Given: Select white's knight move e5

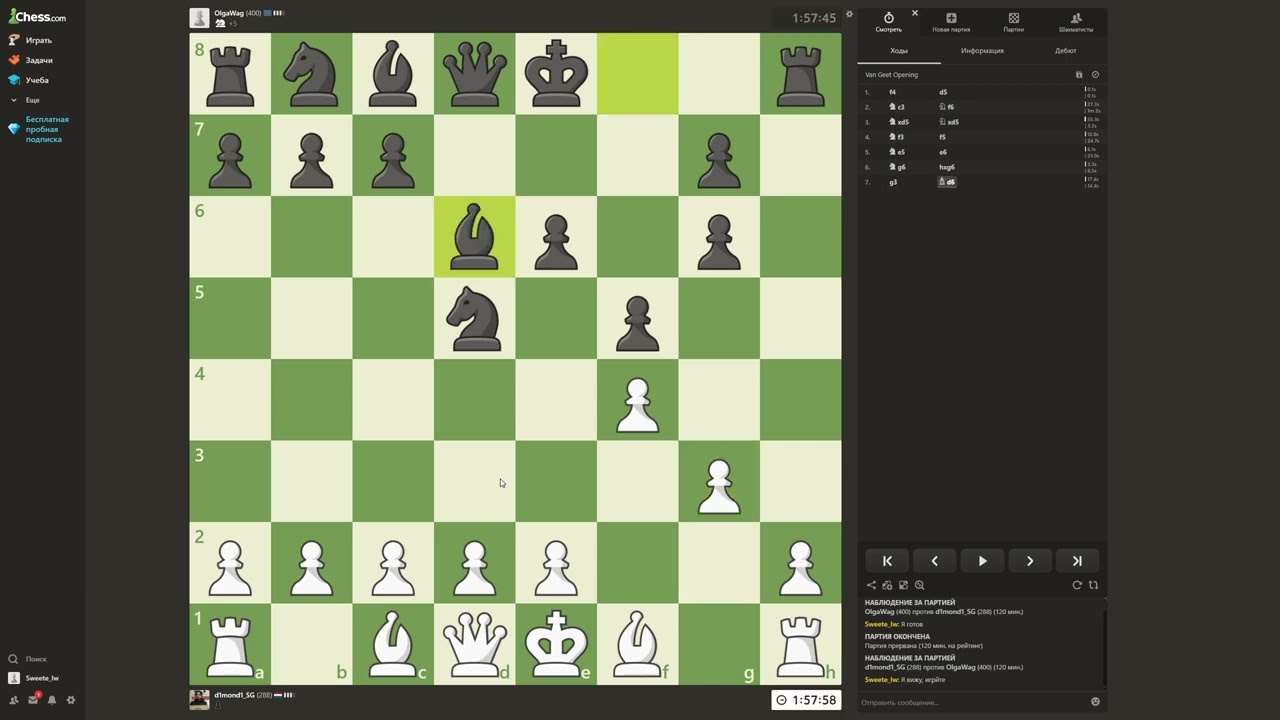Looking at the screenshot, I should (897, 152).
